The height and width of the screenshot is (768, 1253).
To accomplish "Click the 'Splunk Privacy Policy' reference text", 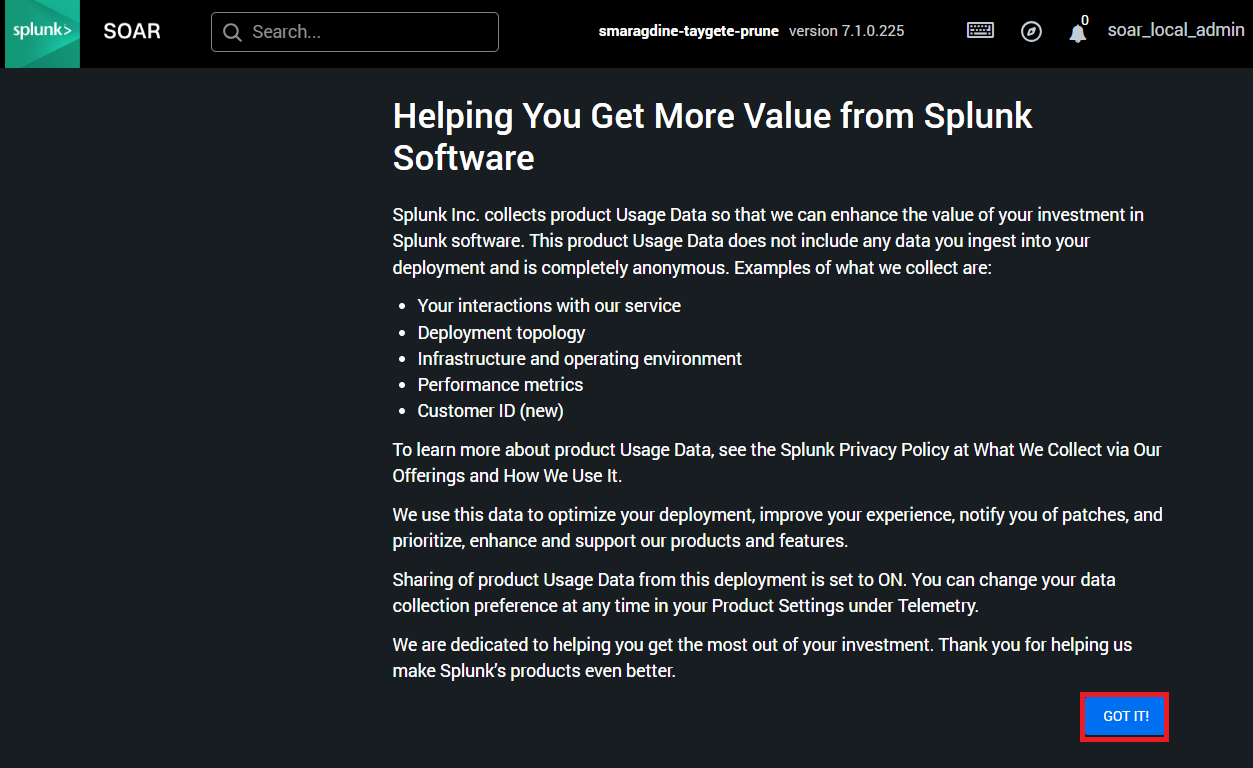I will point(864,450).
